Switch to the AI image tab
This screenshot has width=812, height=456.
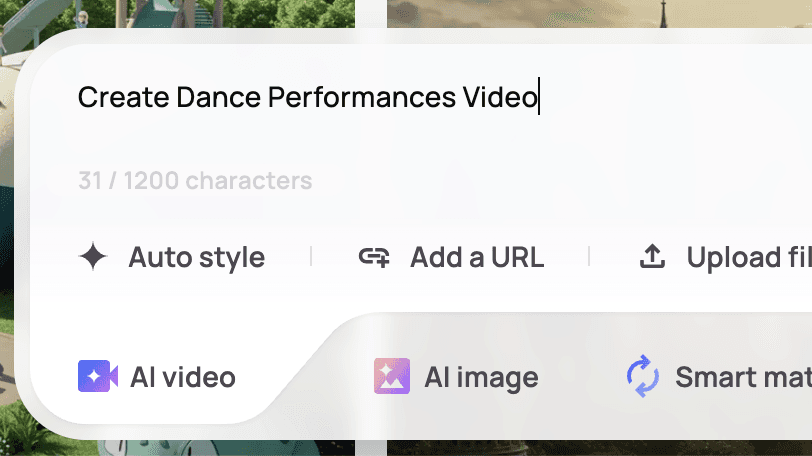pyautogui.click(x=456, y=377)
